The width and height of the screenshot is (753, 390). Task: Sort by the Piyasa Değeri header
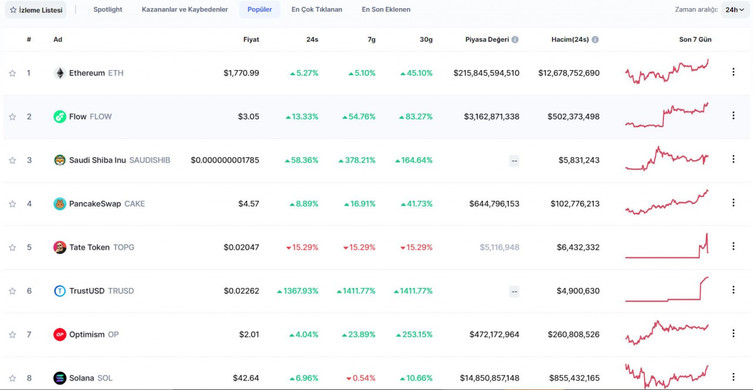coord(487,40)
